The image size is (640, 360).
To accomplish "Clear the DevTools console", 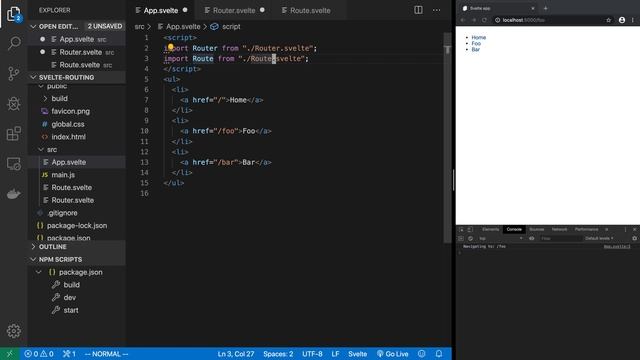I will 470,238.
